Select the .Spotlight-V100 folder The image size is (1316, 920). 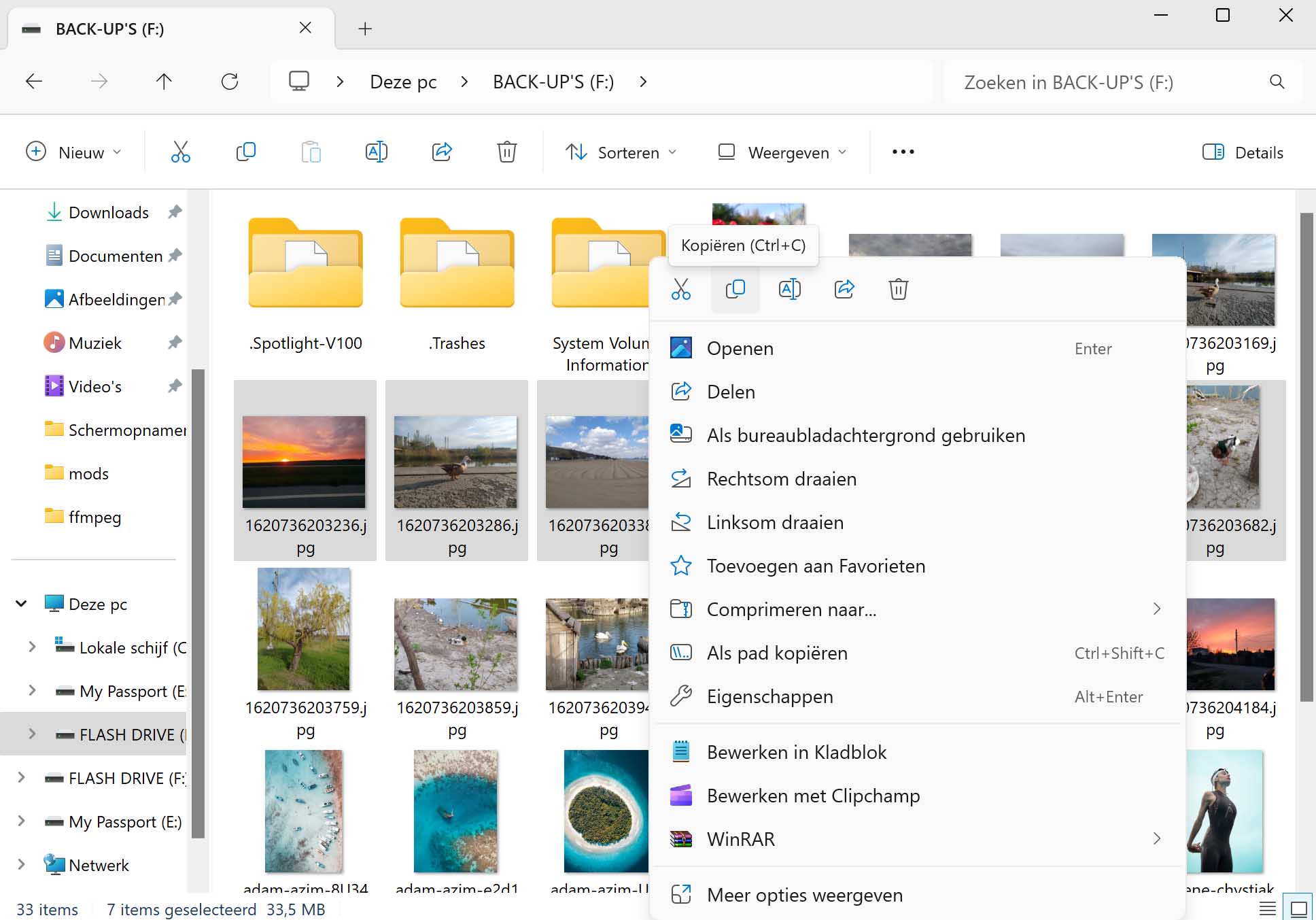tap(305, 286)
